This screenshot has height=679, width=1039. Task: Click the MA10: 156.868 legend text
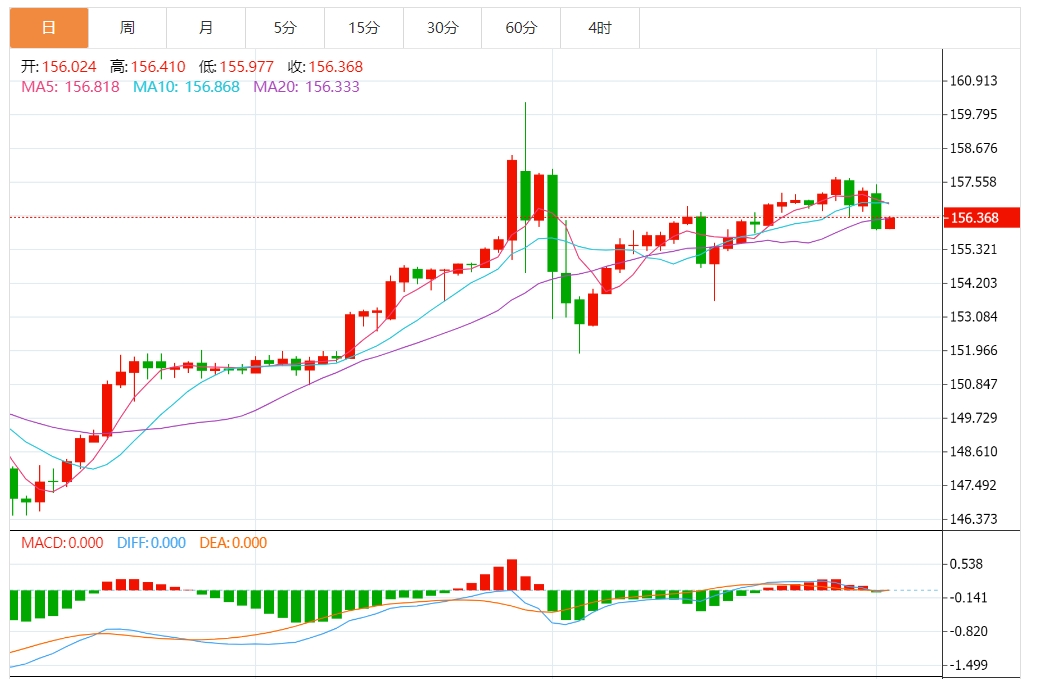(186, 87)
